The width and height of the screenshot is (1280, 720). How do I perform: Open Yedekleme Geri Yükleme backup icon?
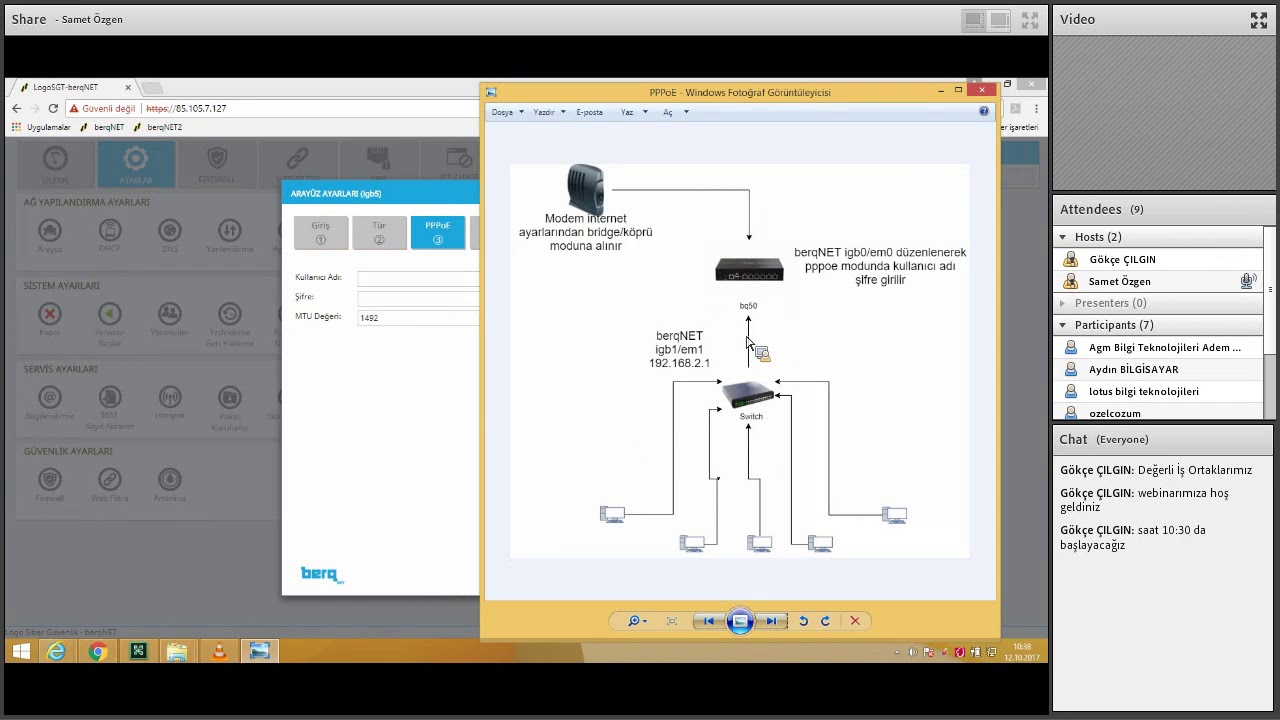(230, 315)
